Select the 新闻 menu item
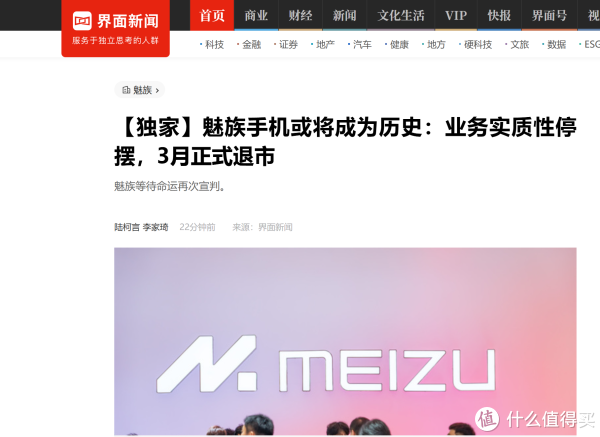This screenshot has height=437, width=600. [x=344, y=15]
